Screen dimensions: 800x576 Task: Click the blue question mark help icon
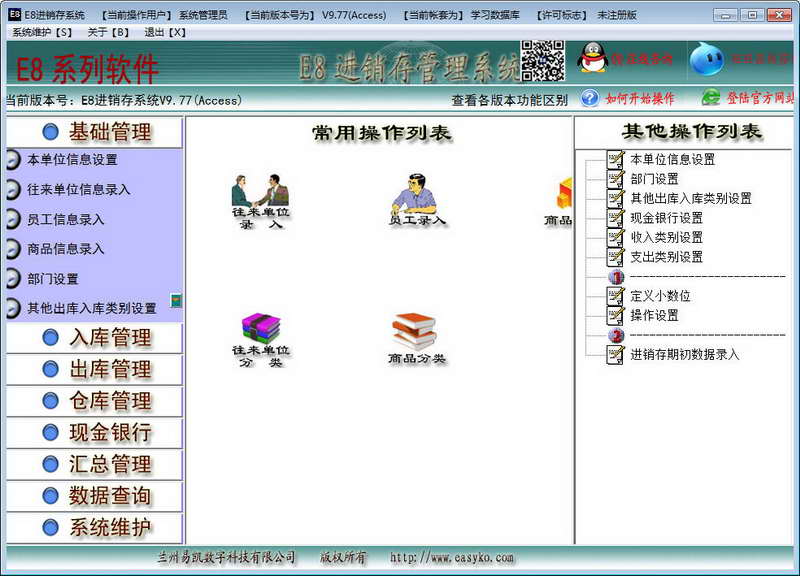pyautogui.click(x=590, y=98)
